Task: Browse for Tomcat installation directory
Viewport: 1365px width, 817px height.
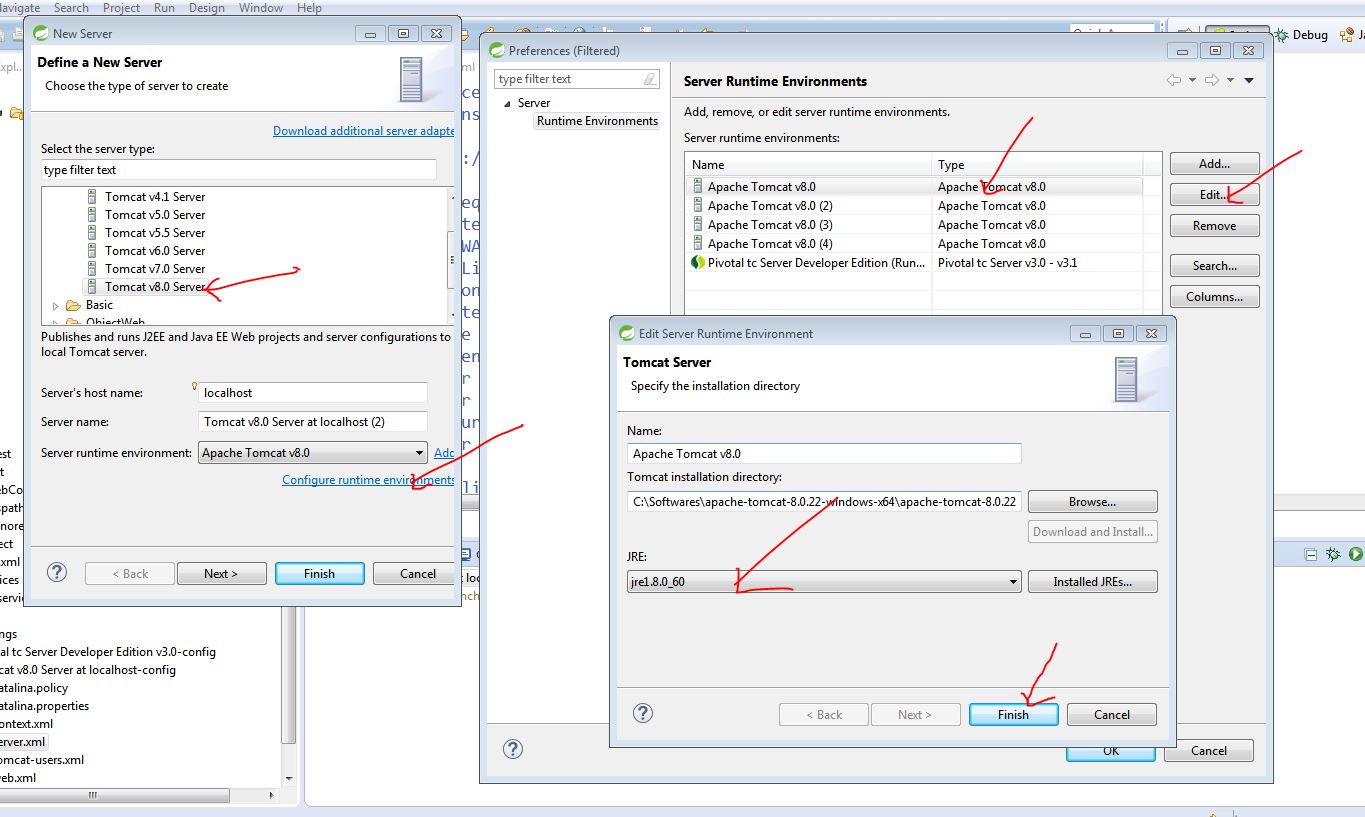Action: (x=1092, y=502)
